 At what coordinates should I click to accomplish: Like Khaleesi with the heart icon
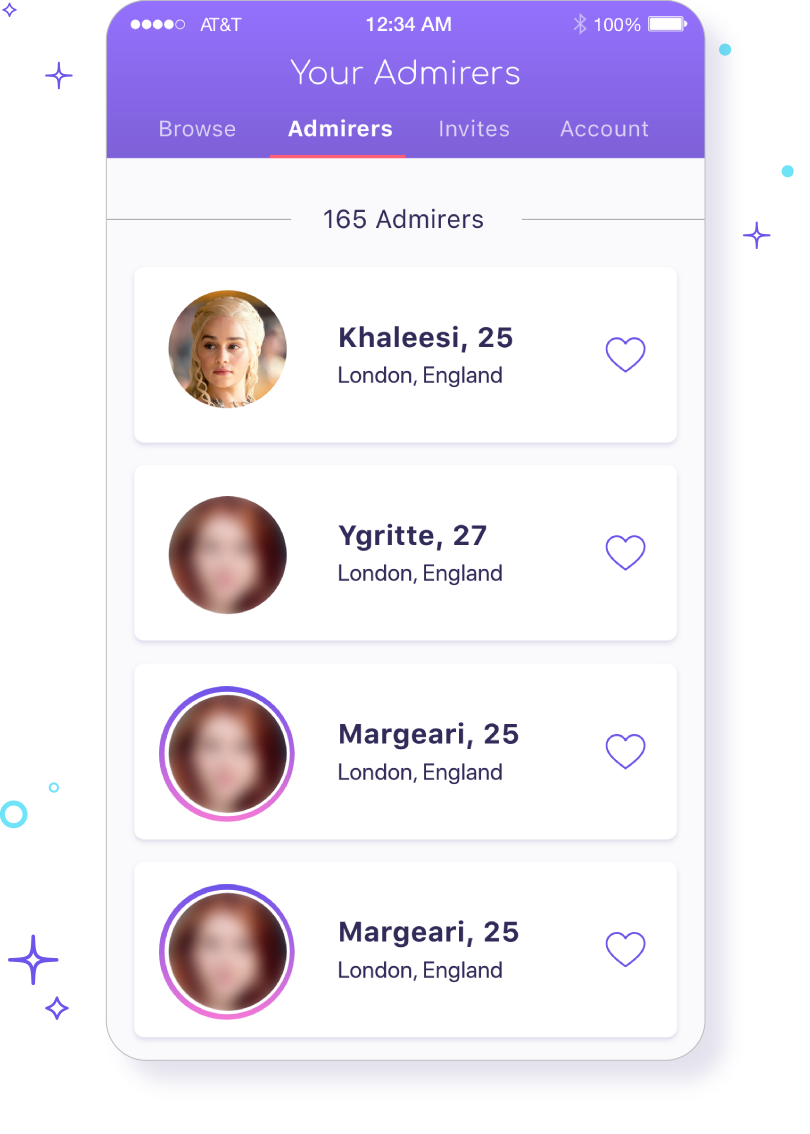pyautogui.click(x=625, y=354)
